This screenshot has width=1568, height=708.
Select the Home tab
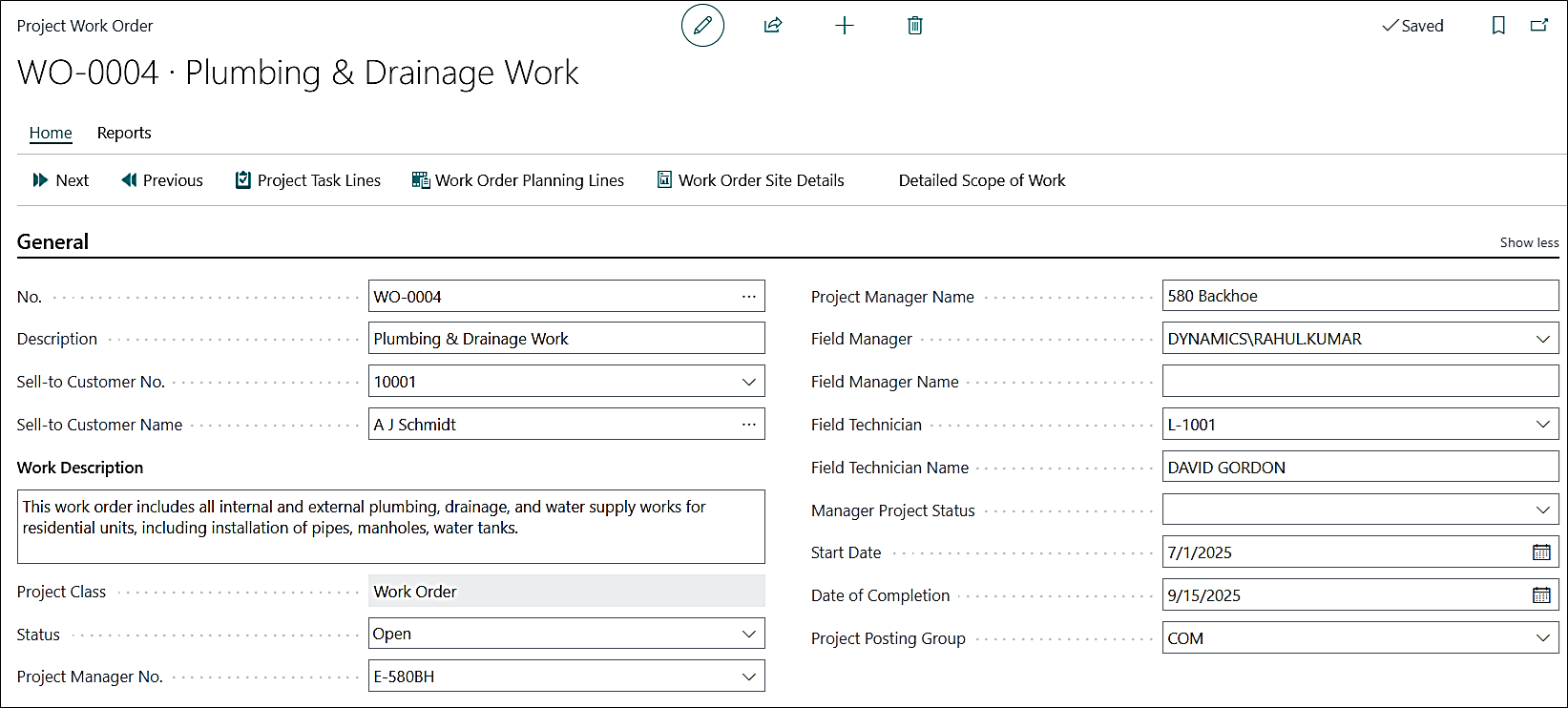[x=51, y=133]
